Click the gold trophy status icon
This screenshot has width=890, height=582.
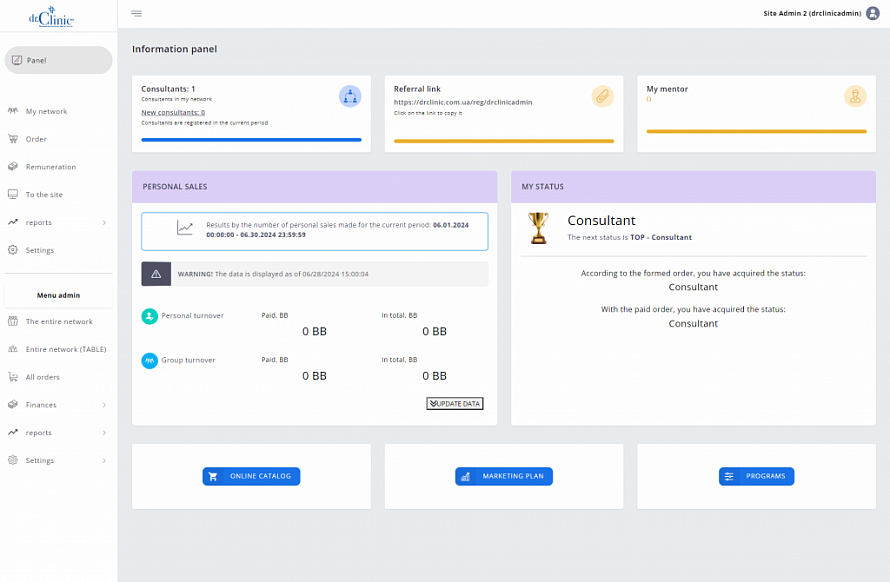click(538, 228)
